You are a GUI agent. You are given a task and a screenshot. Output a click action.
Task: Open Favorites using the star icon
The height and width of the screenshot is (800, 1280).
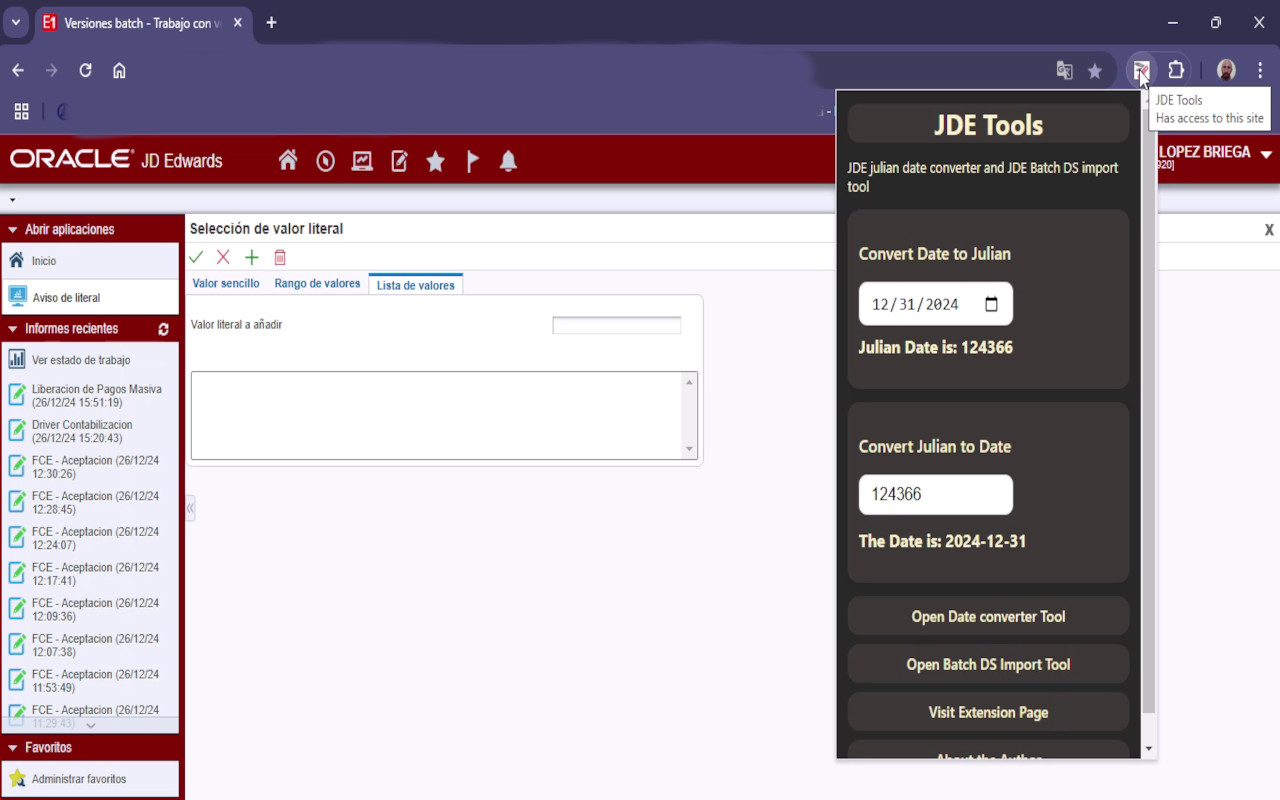[435, 160]
